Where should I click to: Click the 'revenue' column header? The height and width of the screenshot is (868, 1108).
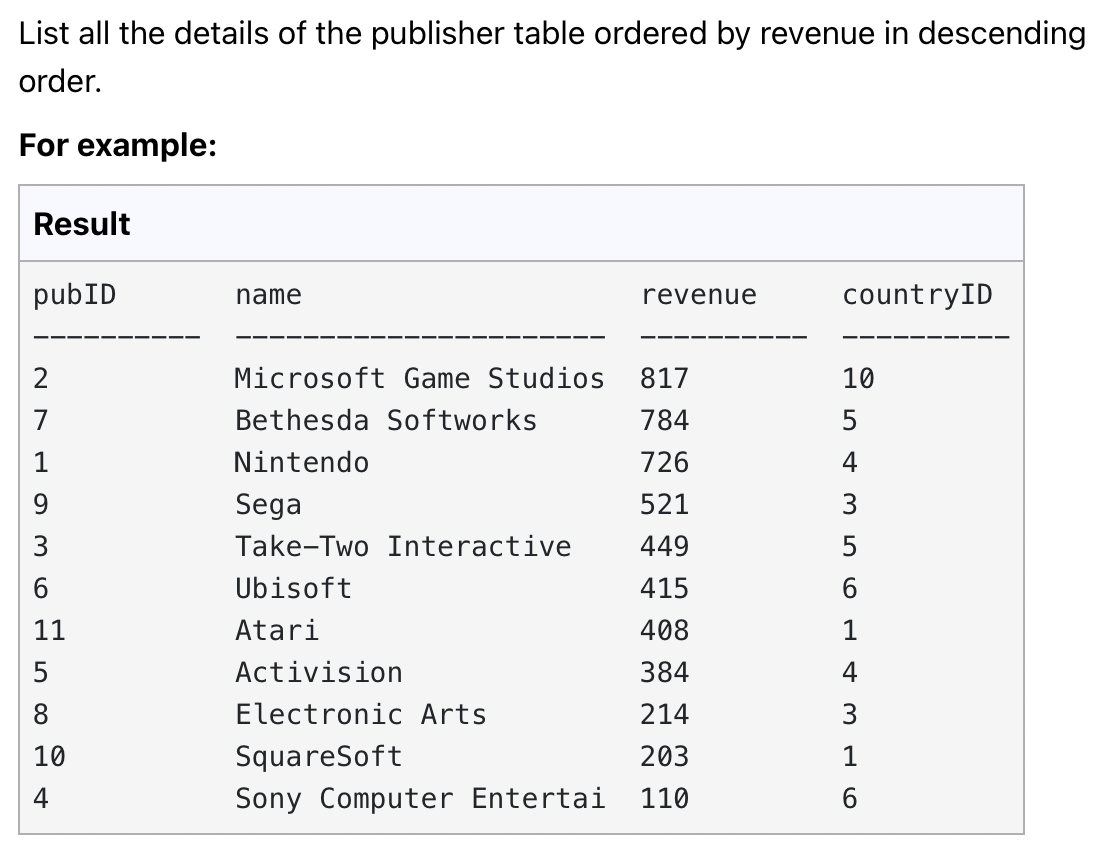coord(698,295)
